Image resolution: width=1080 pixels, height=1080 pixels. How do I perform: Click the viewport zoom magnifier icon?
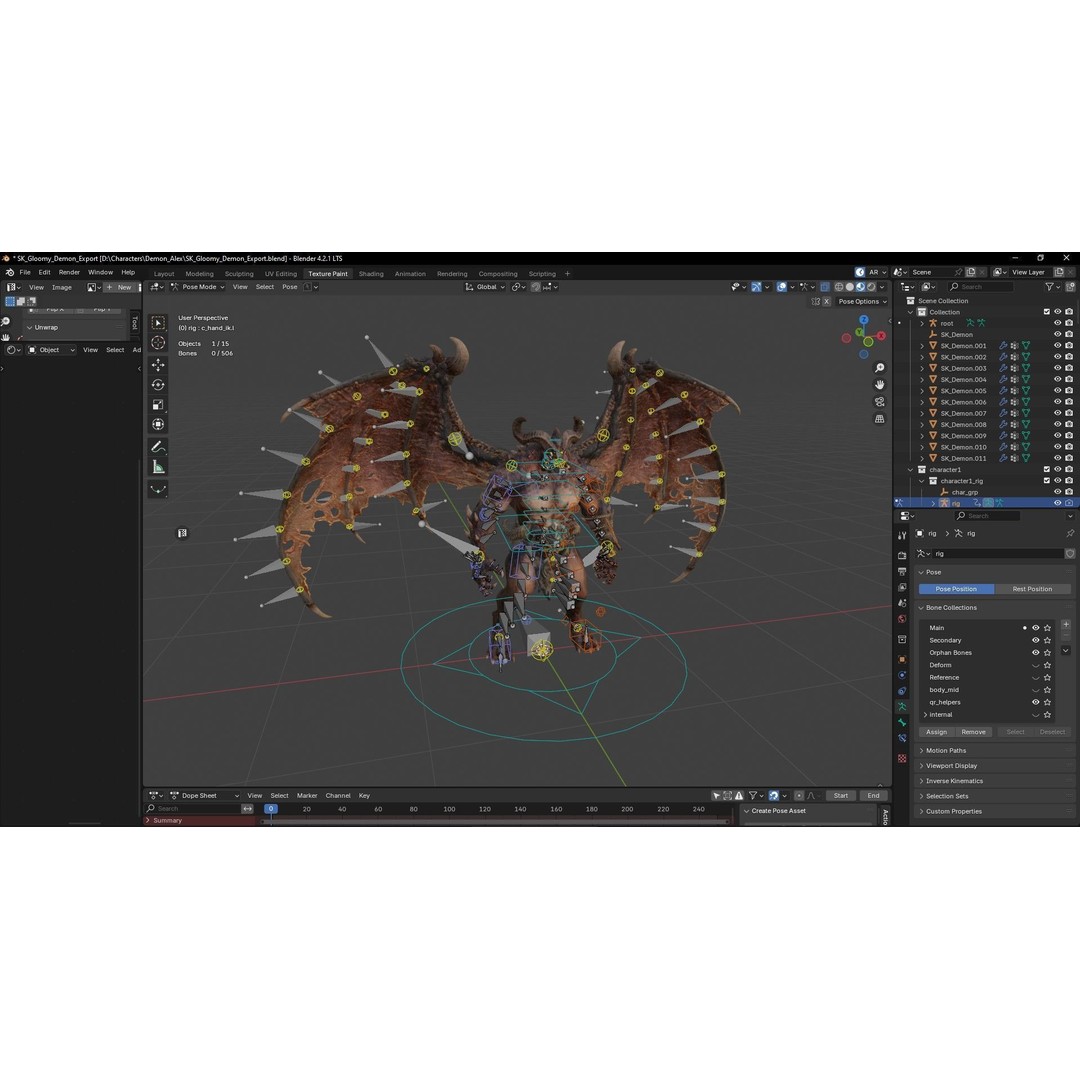click(880, 368)
